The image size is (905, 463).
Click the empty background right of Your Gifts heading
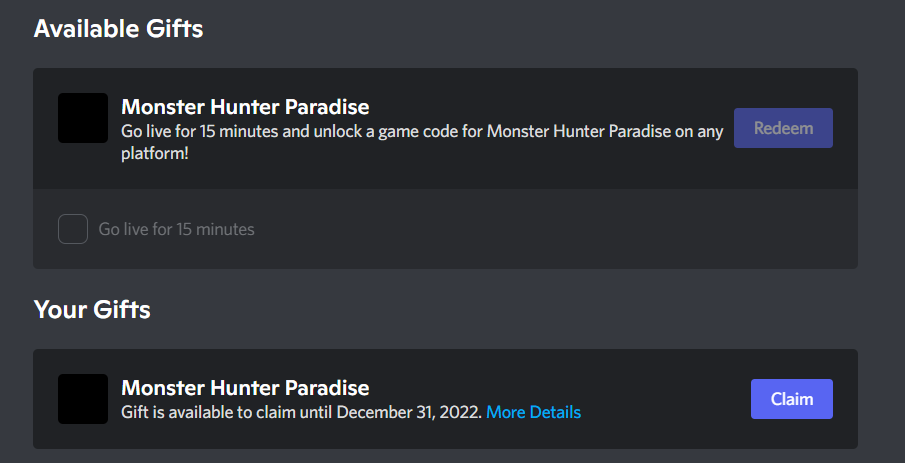pos(500,310)
